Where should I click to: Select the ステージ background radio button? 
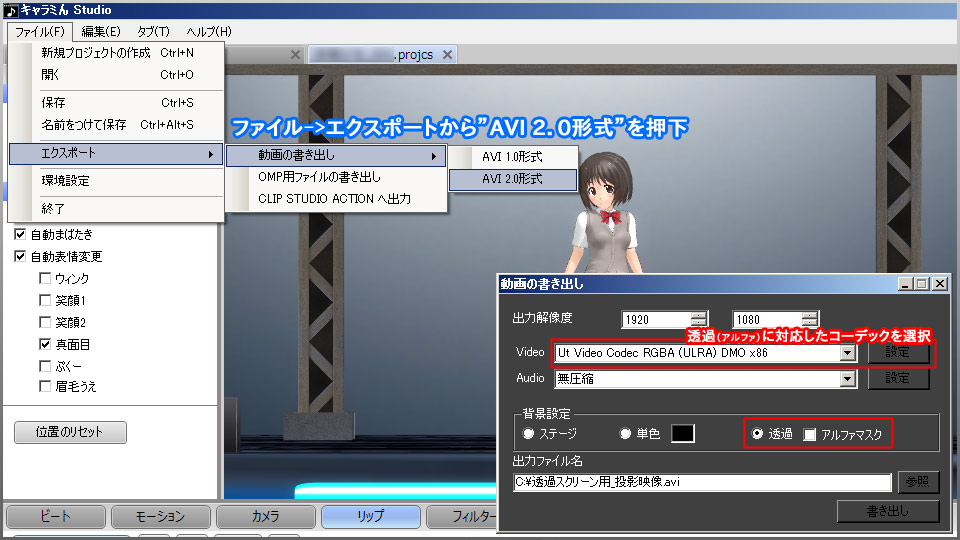pos(529,434)
